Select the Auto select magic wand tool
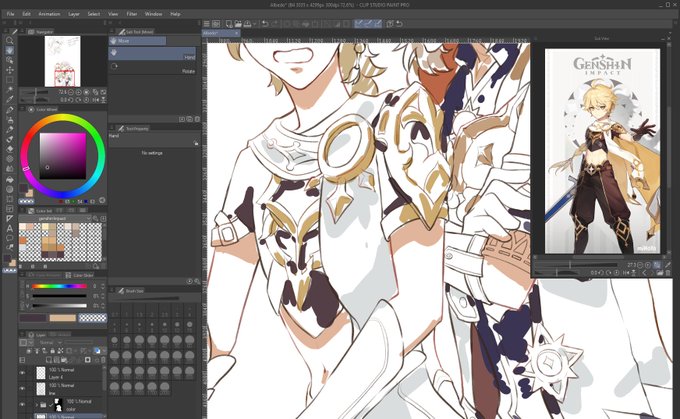 click(x=10, y=89)
